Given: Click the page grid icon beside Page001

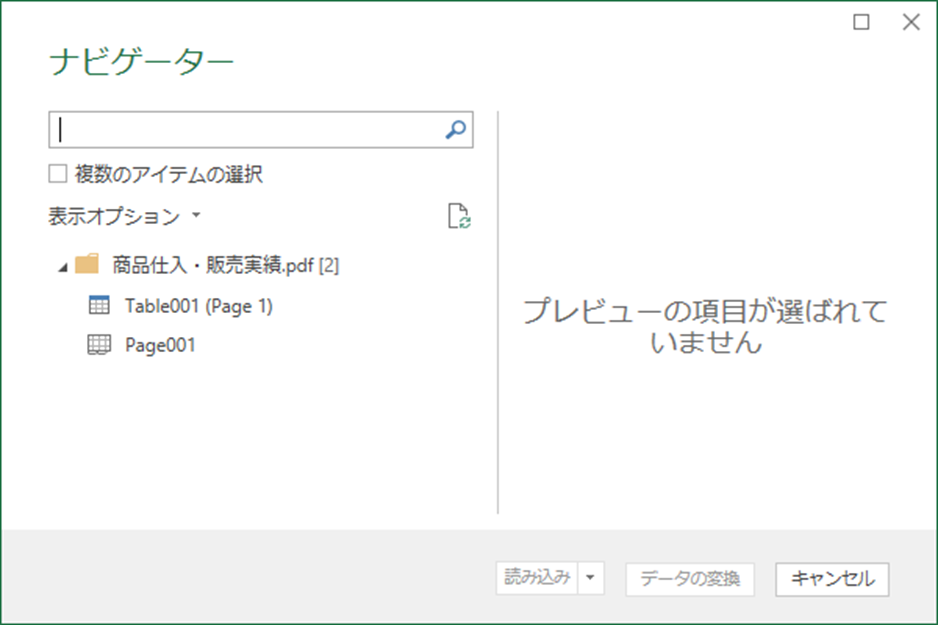Looking at the screenshot, I should coord(99,346).
